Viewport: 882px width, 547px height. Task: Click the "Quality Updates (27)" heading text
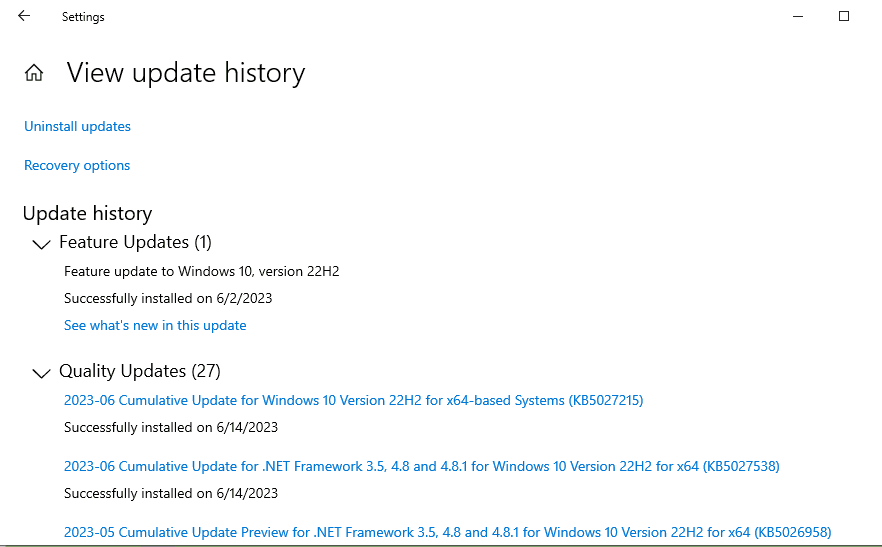[x=139, y=371]
